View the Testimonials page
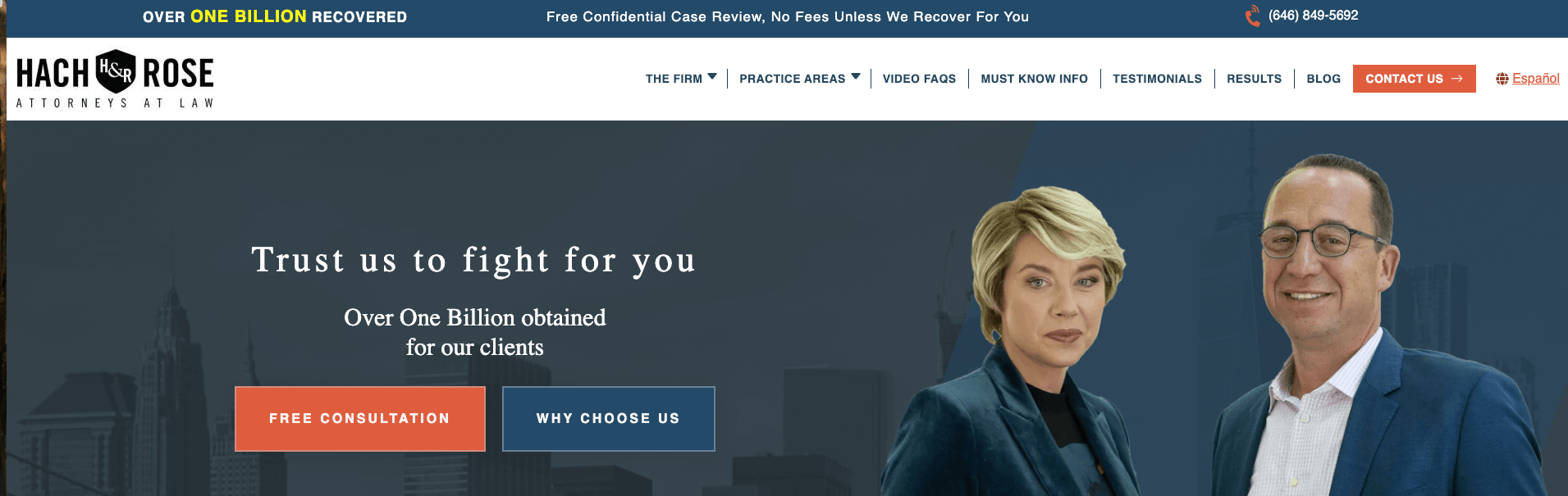The image size is (1568, 496). coord(1157,79)
